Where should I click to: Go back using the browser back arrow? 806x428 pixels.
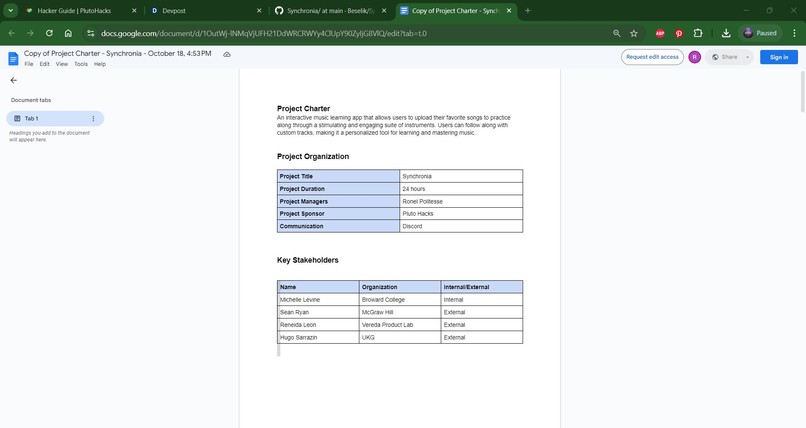coord(11,33)
